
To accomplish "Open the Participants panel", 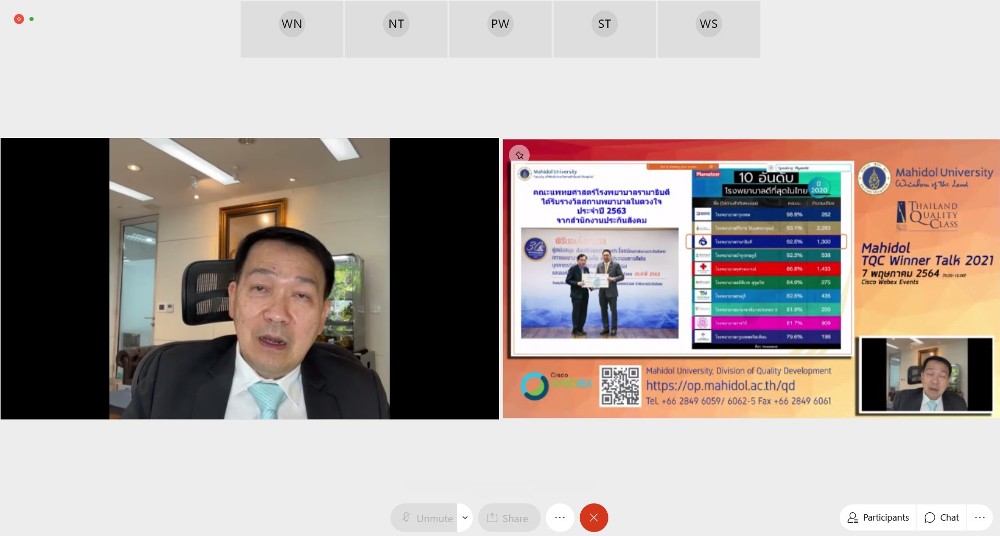I will [878, 518].
